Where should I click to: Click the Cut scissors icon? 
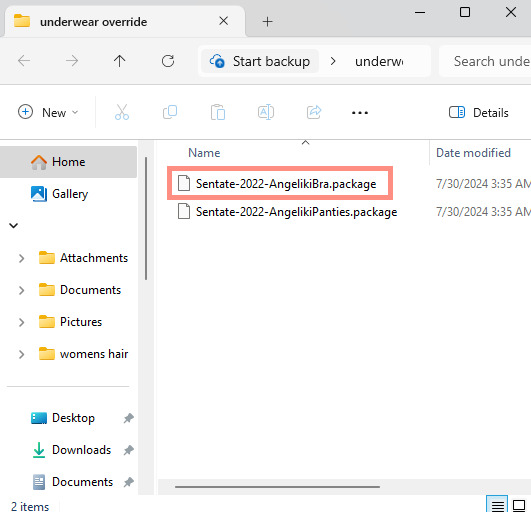[x=122, y=112]
